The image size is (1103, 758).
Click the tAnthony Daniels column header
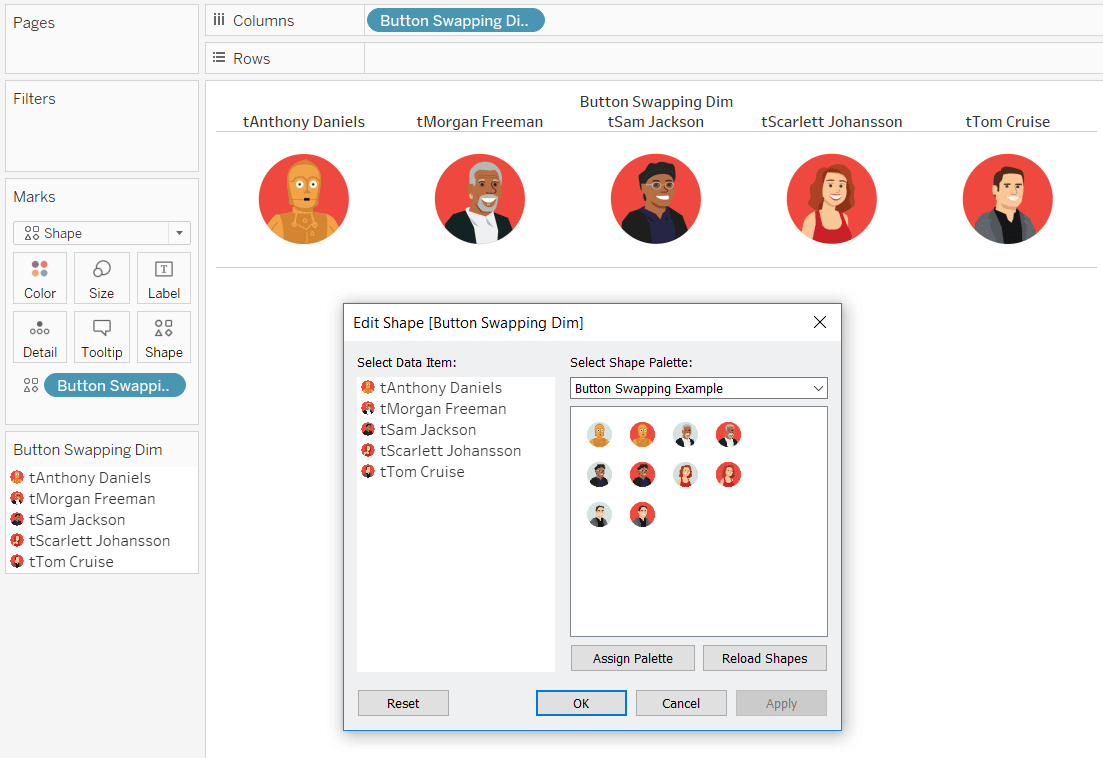[304, 122]
